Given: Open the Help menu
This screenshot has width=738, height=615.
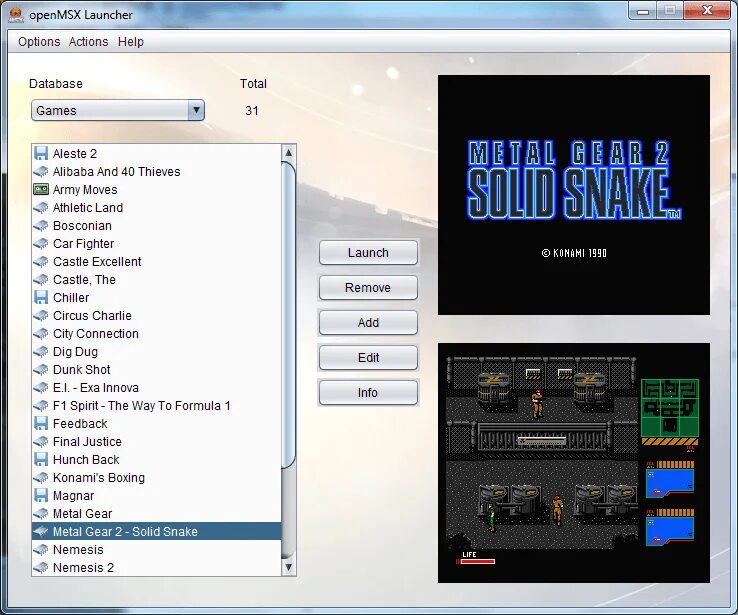Looking at the screenshot, I should tap(131, 41).
